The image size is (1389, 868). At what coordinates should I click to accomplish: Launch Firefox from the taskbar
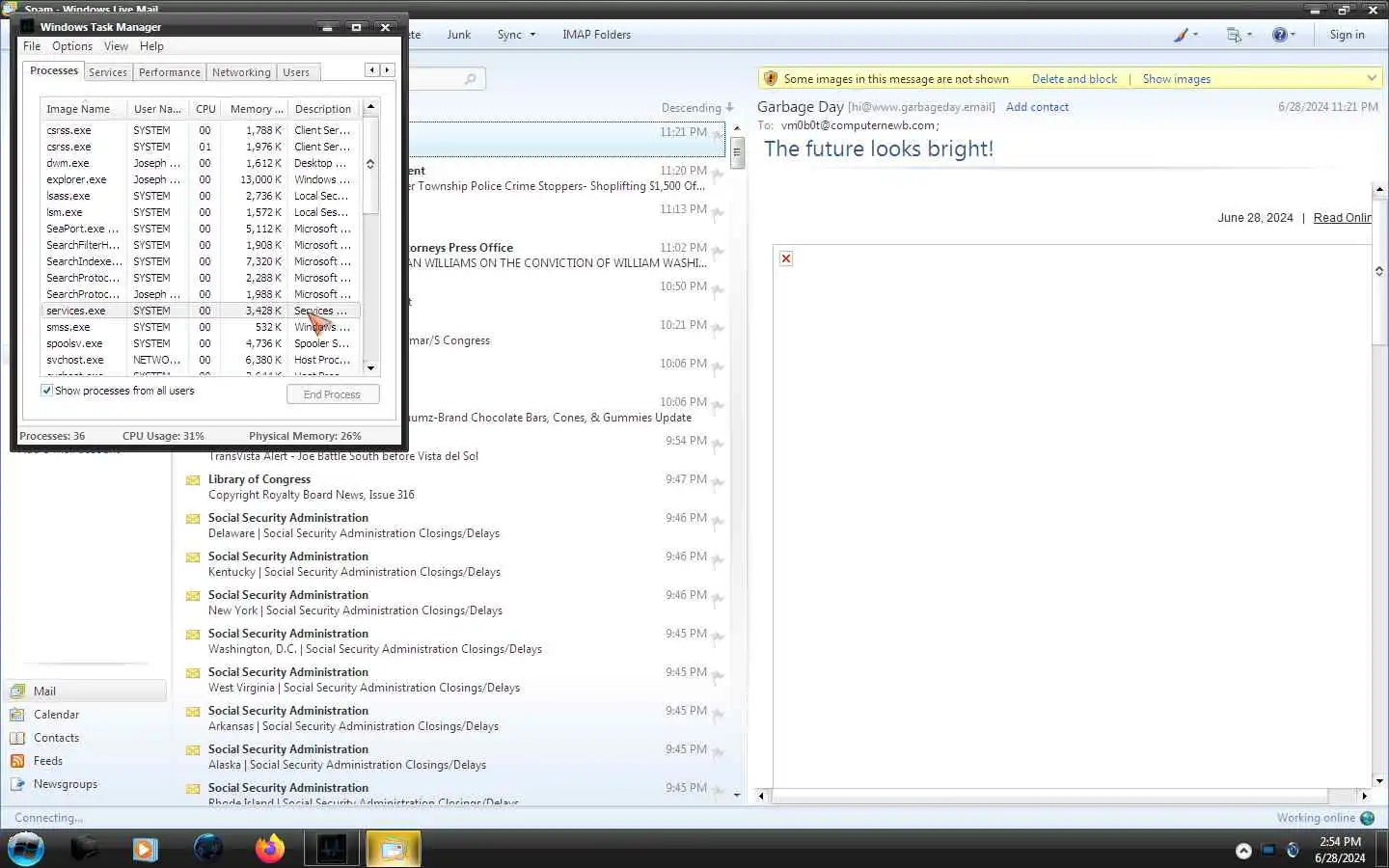270,849
